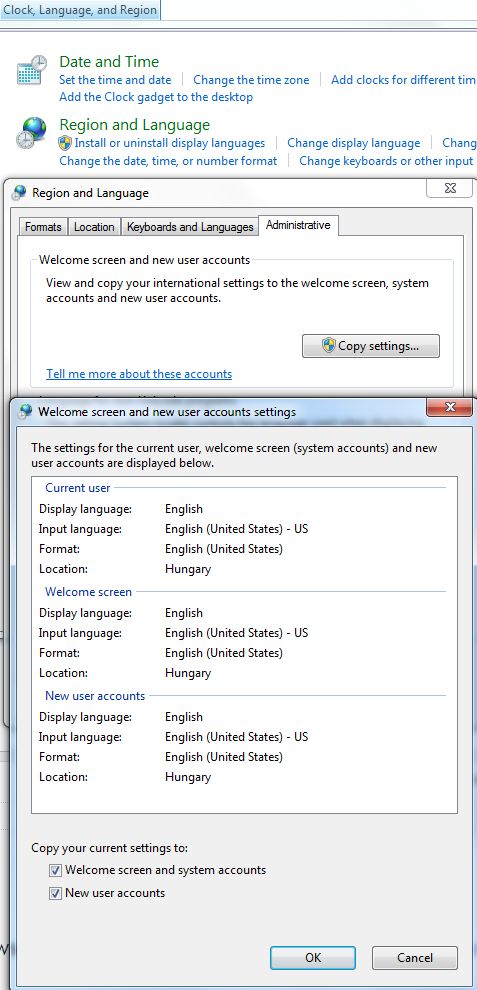Select Current user location value Hungary
The width and height of the screenshot is (477, 990).
tap(188, 569)
